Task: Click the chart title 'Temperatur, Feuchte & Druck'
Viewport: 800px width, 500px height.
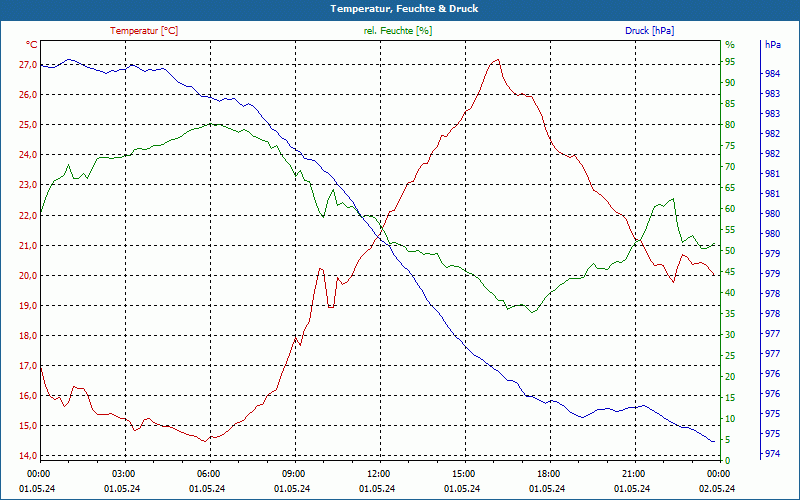Action: pyautogui.click(x=404, y=9)
